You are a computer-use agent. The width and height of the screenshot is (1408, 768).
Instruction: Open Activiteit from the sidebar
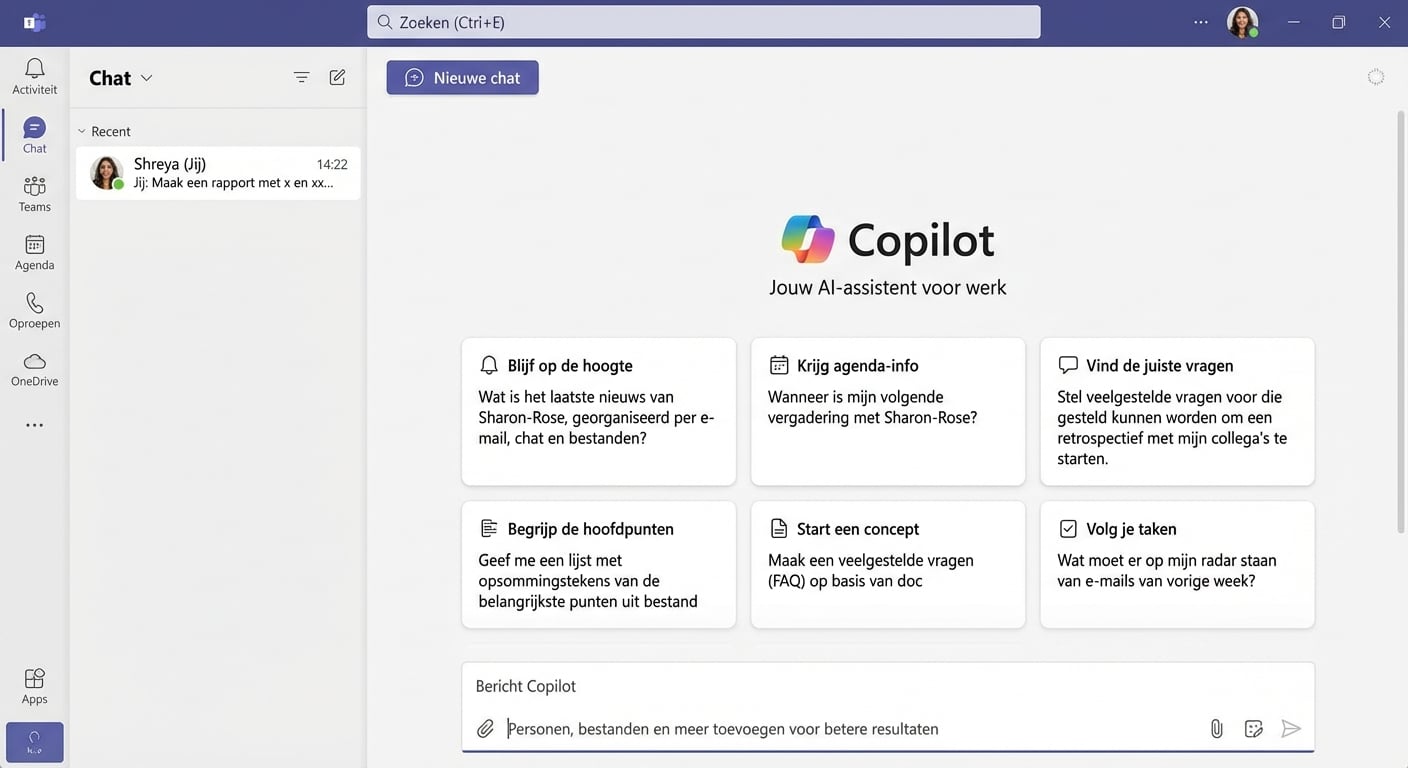(34, 75)
